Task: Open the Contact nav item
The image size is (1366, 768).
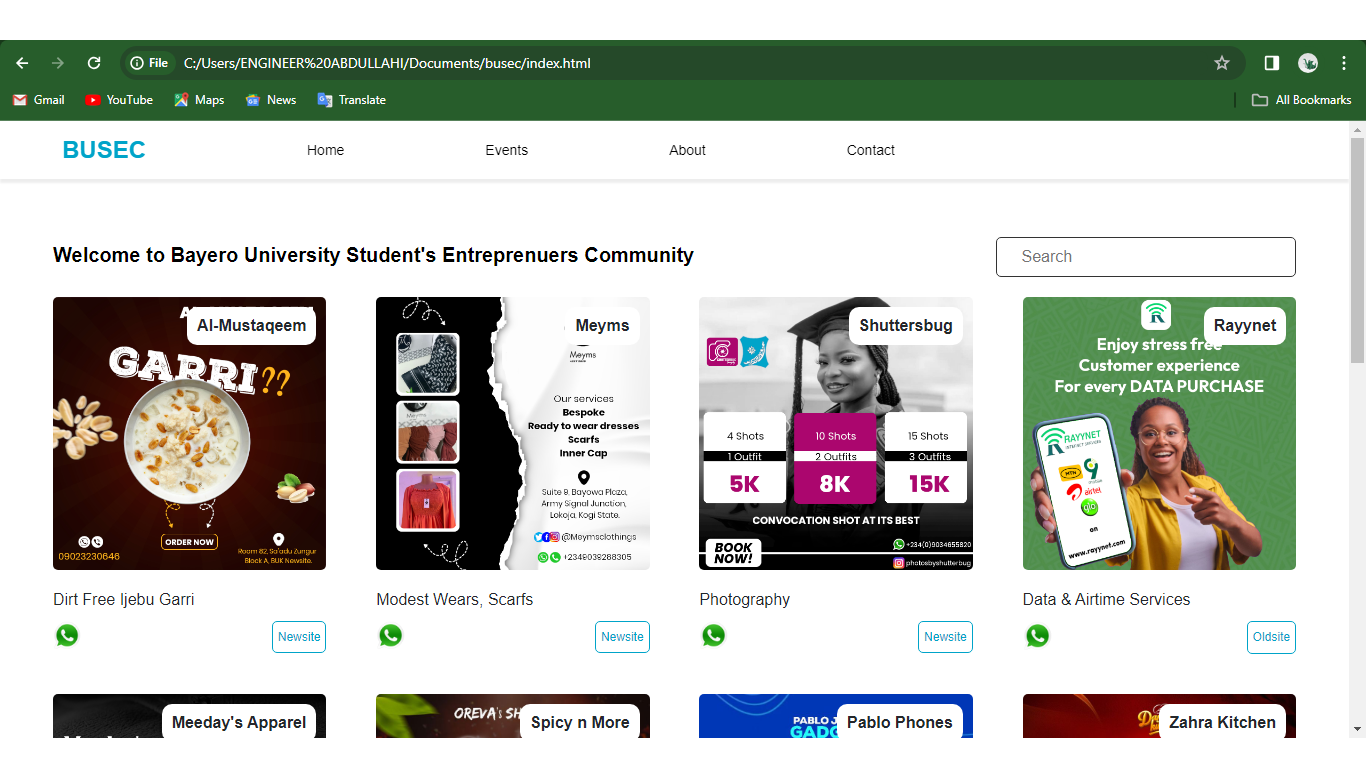Action: (x=871, y=150)
